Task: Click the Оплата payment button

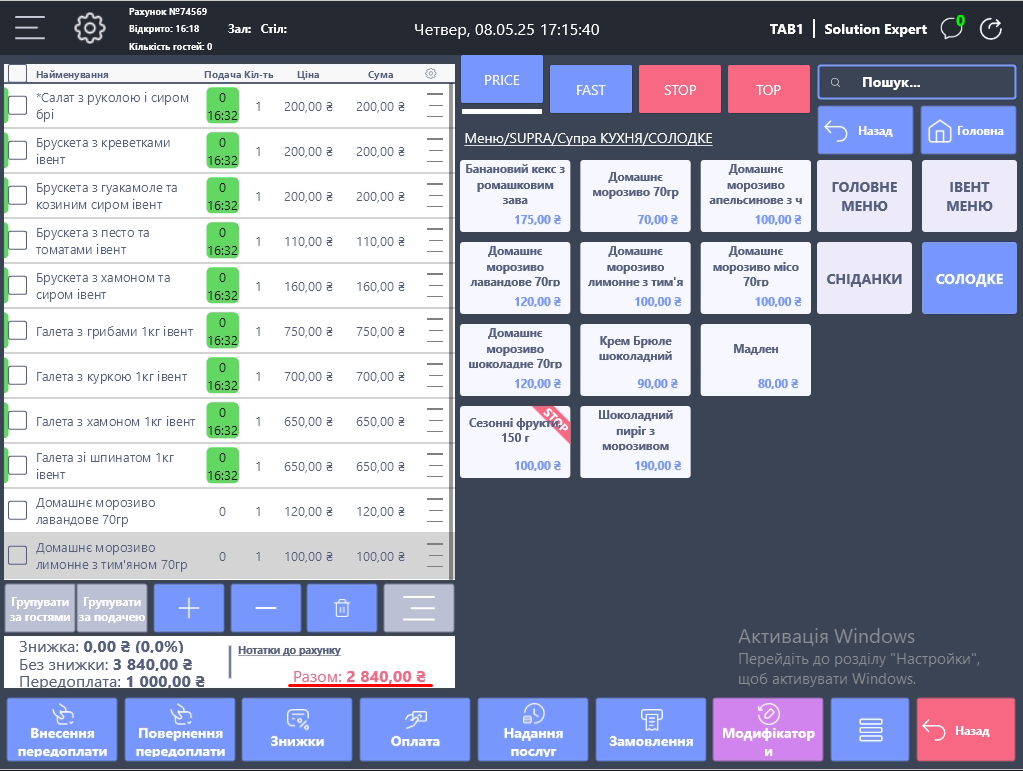Action: pyautogui.click(x=415, y=732)
